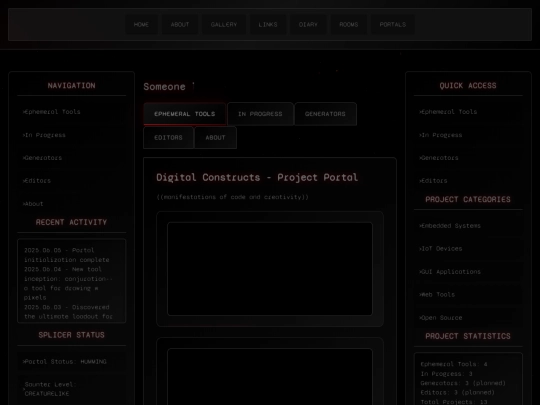Open the PORTALS page
This screenshot has height=405, width=540.
(393, 24)
